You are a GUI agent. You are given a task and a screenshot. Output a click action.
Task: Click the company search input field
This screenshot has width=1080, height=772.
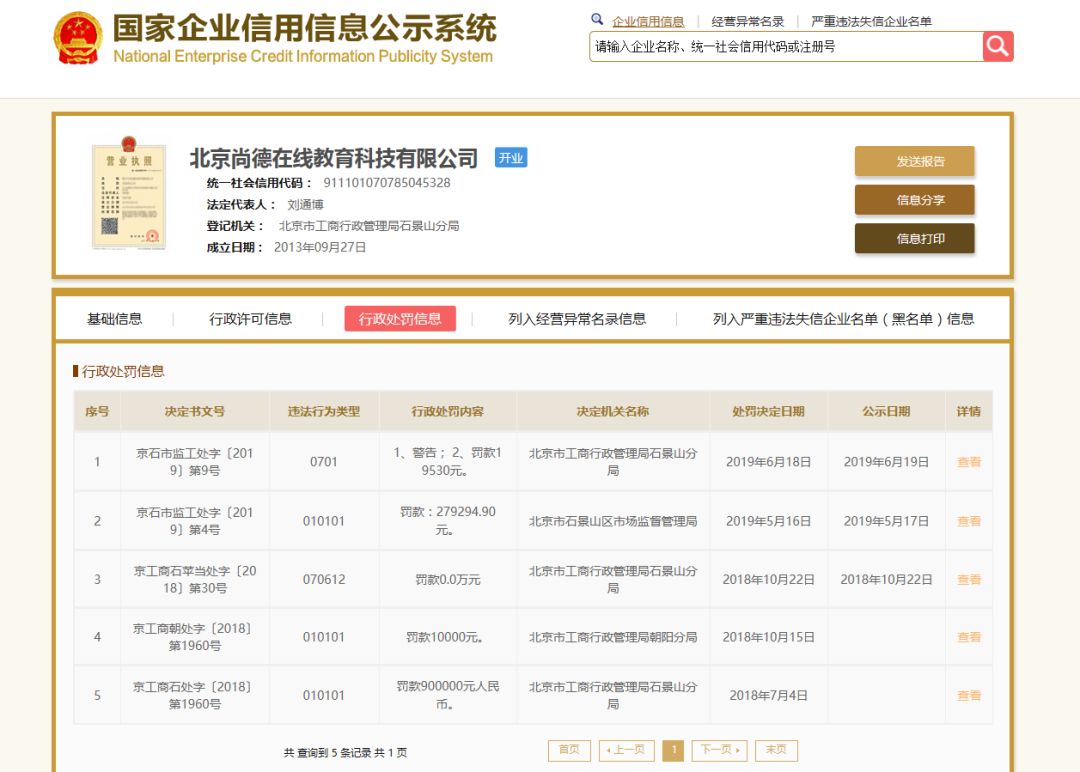(780, 46)
